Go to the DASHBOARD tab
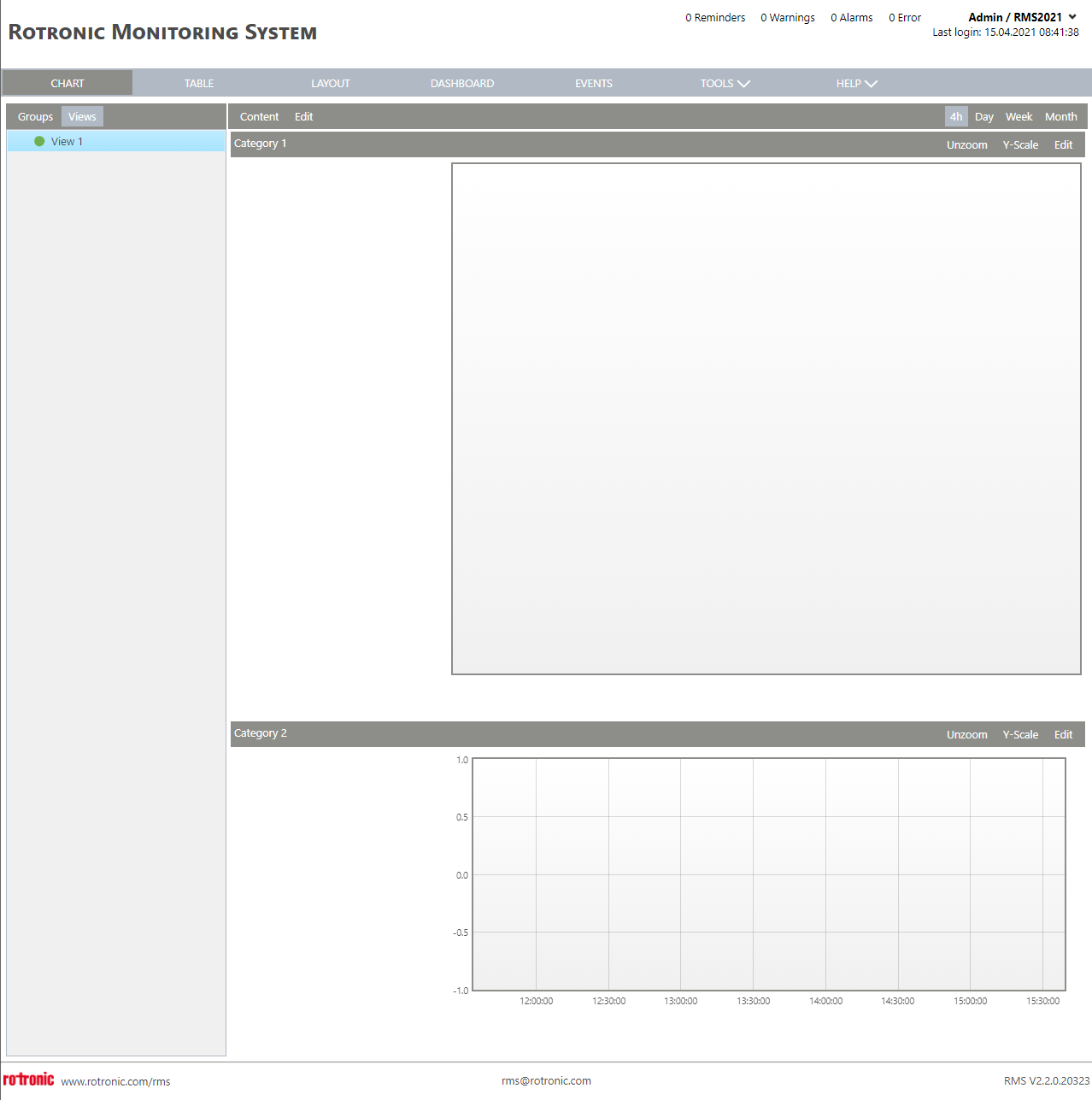Image resolution: width=1092 pixels, height=1100 pixels. 462,83
